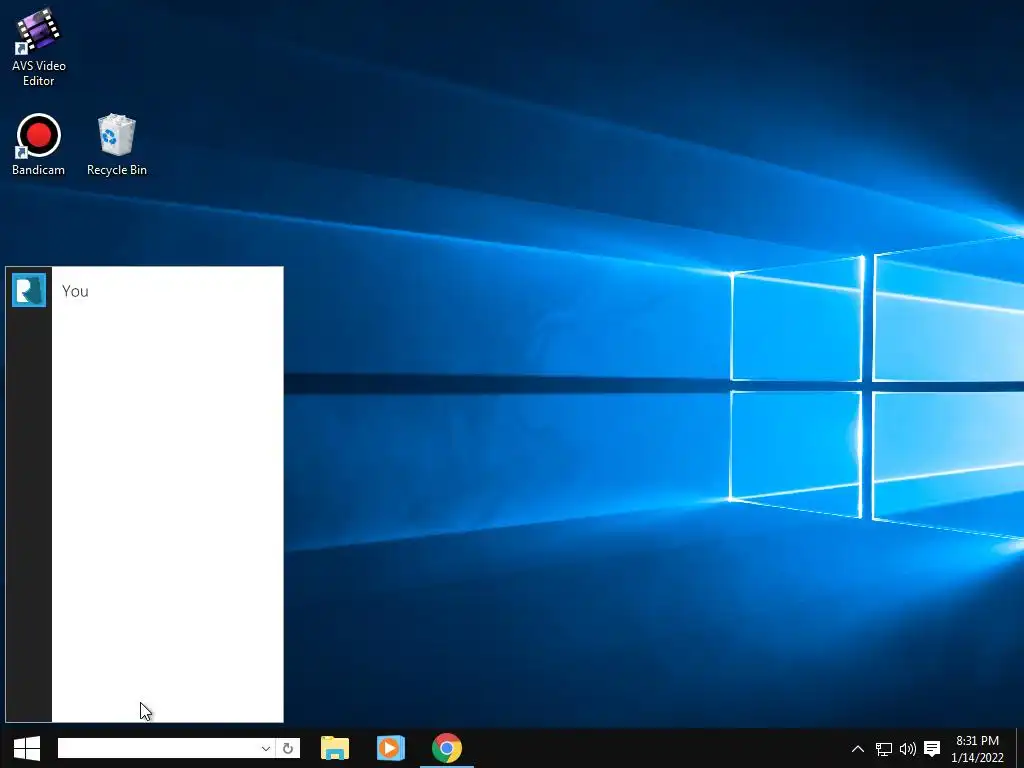The width and height of the screenshot is (1024, 768).
Task: Click the "You" account name
Action: tap(75, 291)
